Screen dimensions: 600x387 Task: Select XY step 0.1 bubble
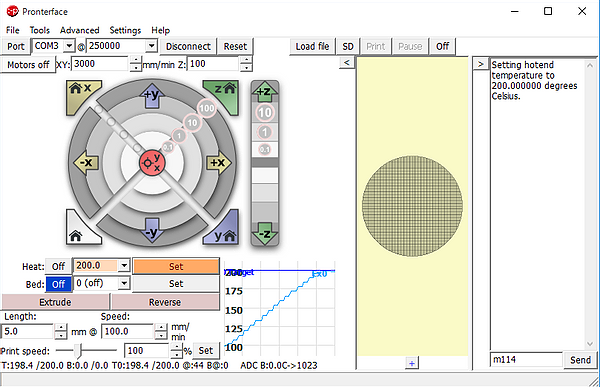[x=168, y=147]
